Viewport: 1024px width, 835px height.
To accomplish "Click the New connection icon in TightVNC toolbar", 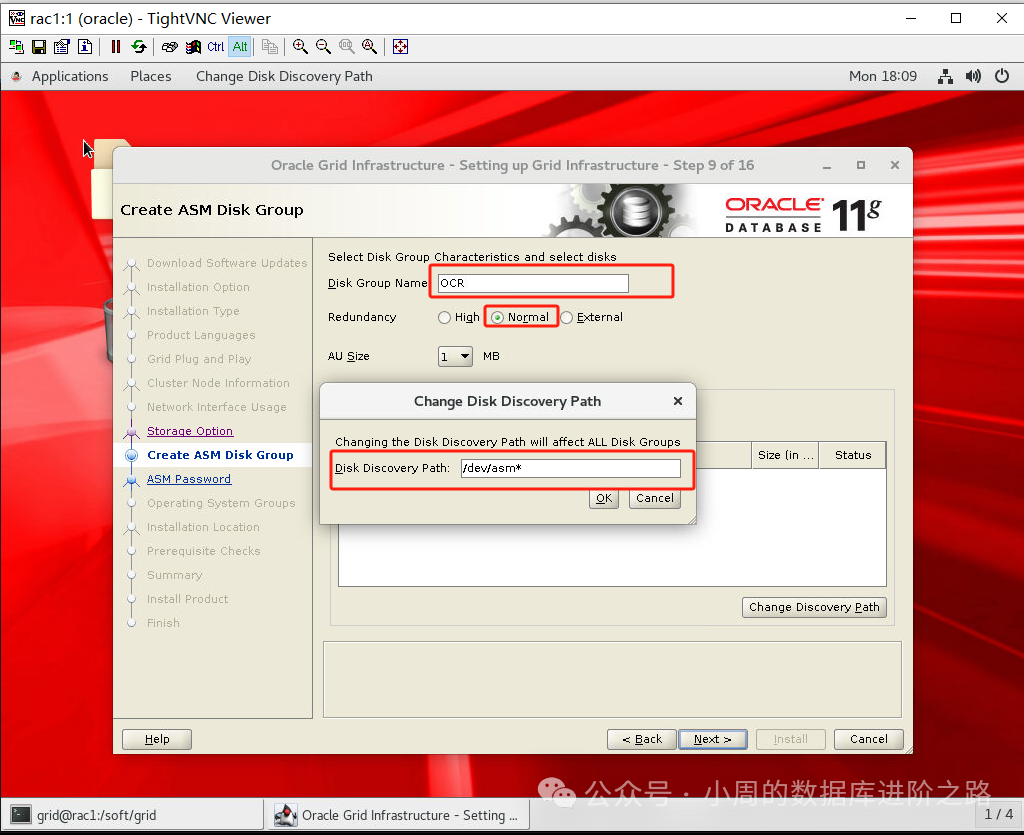I will [16, 46].
